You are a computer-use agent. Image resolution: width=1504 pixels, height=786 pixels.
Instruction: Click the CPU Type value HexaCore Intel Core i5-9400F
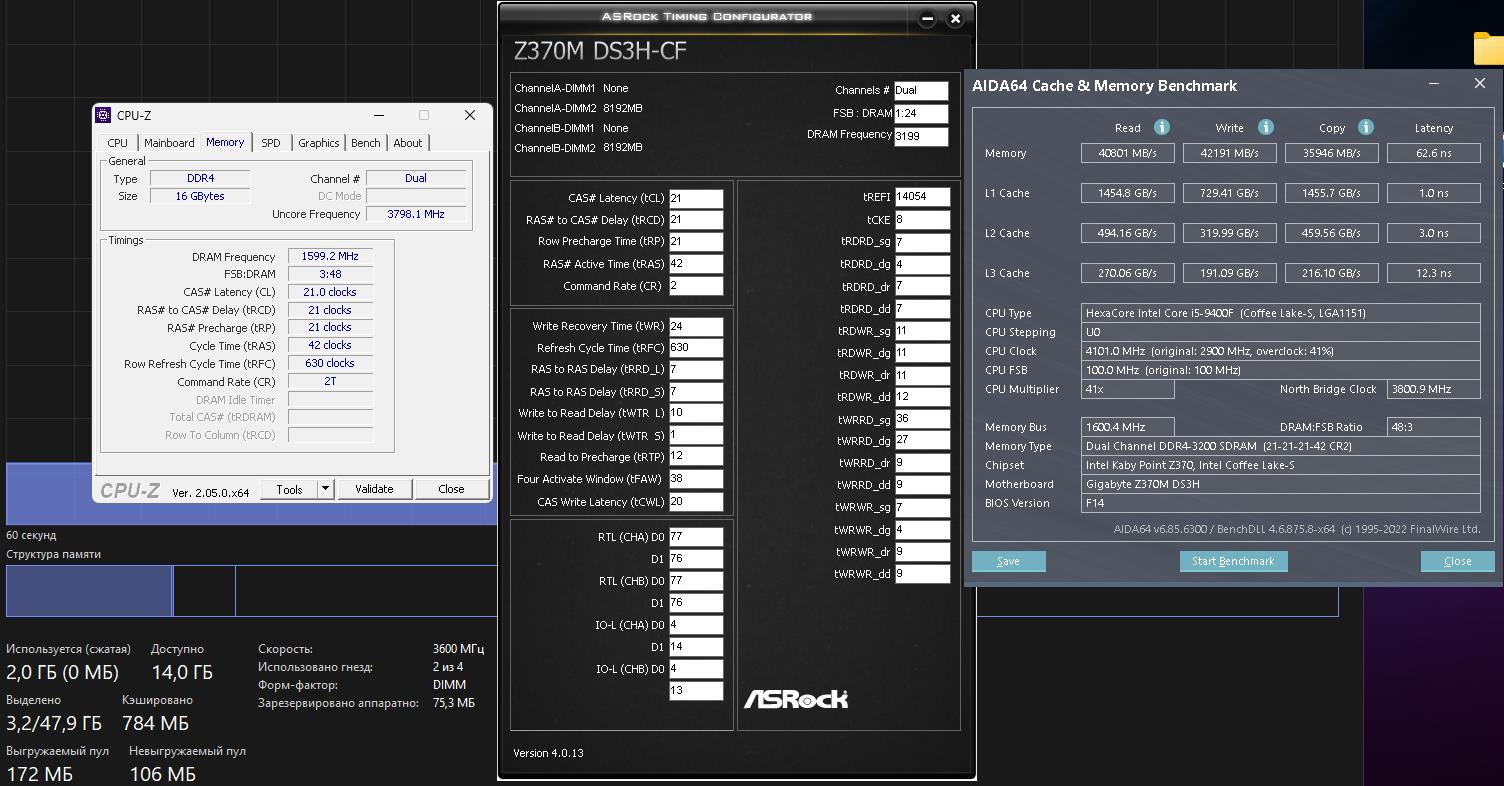[x=1281, y=313]
